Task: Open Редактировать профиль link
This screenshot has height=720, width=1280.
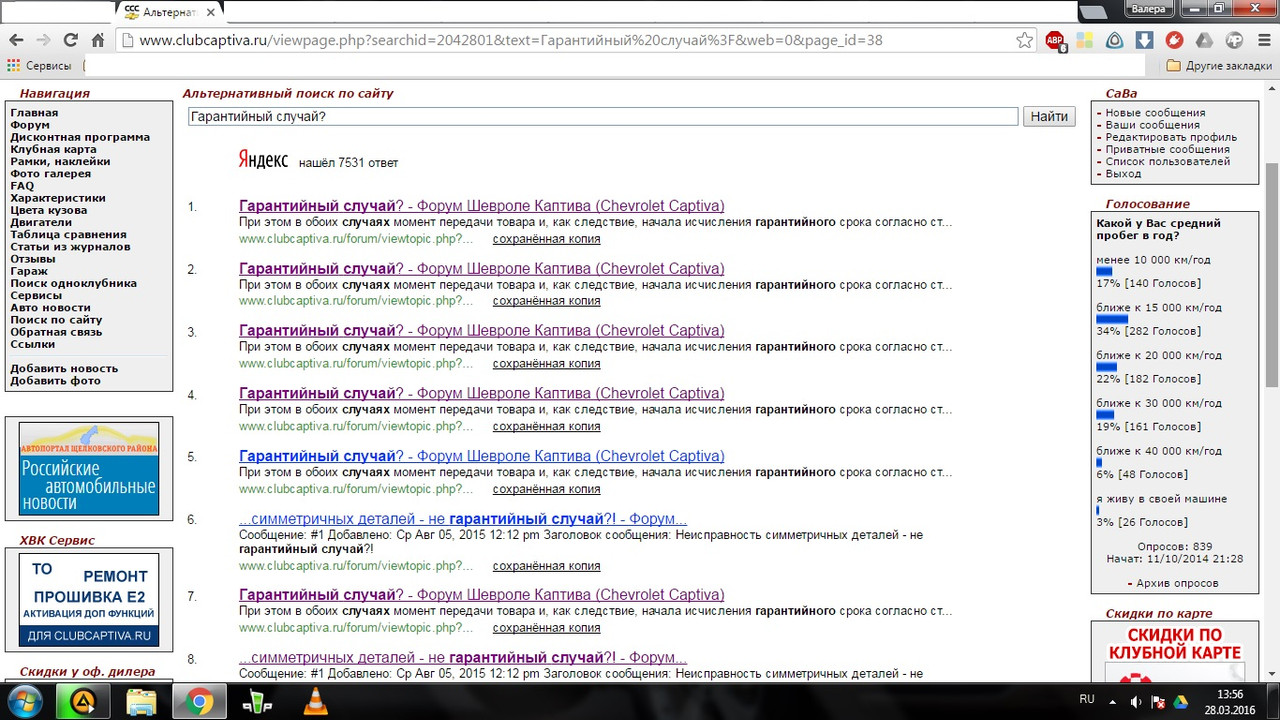Action: 1171,137
